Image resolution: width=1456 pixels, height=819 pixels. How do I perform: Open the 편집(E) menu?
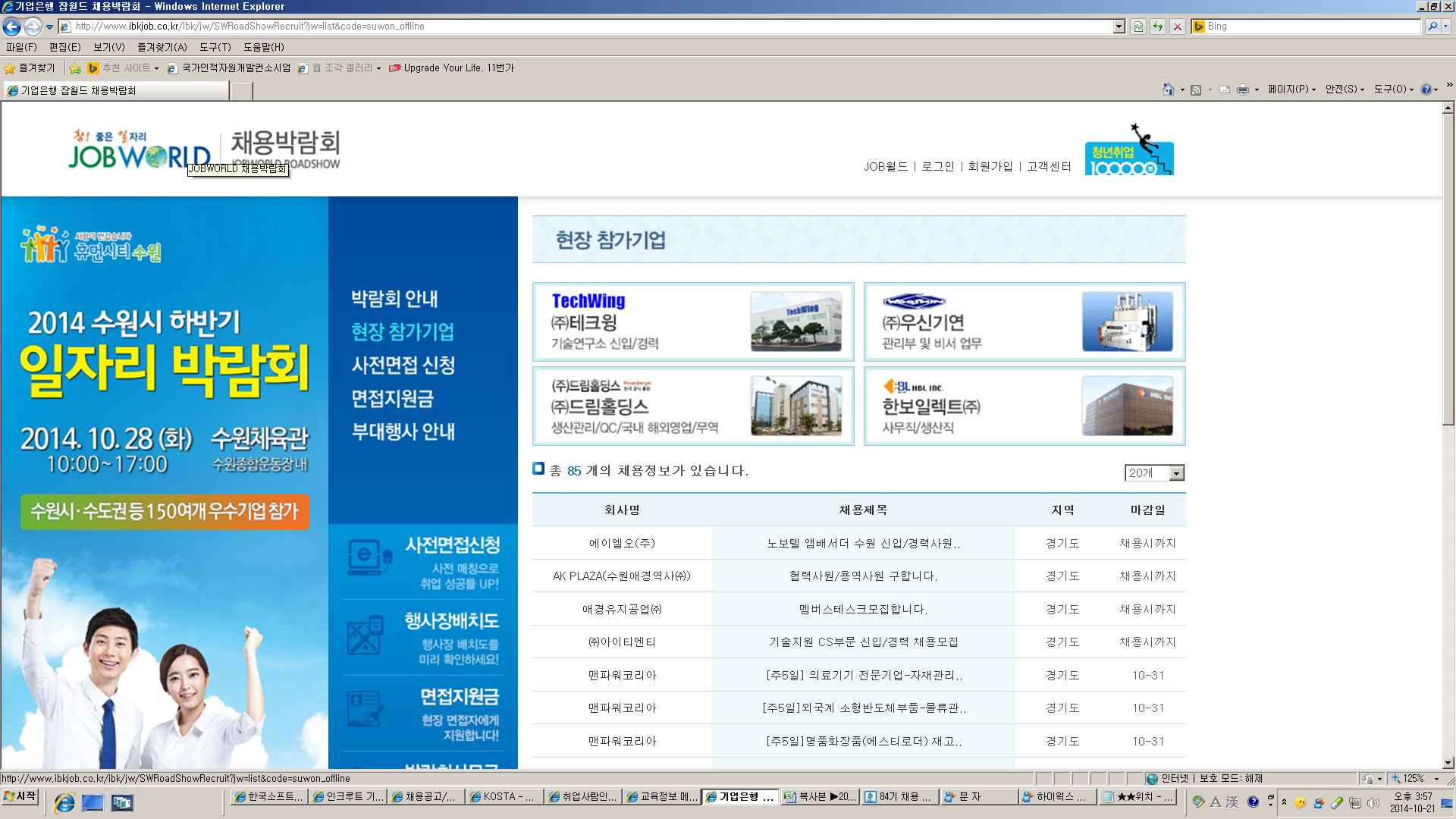click(x=65, y=47)
